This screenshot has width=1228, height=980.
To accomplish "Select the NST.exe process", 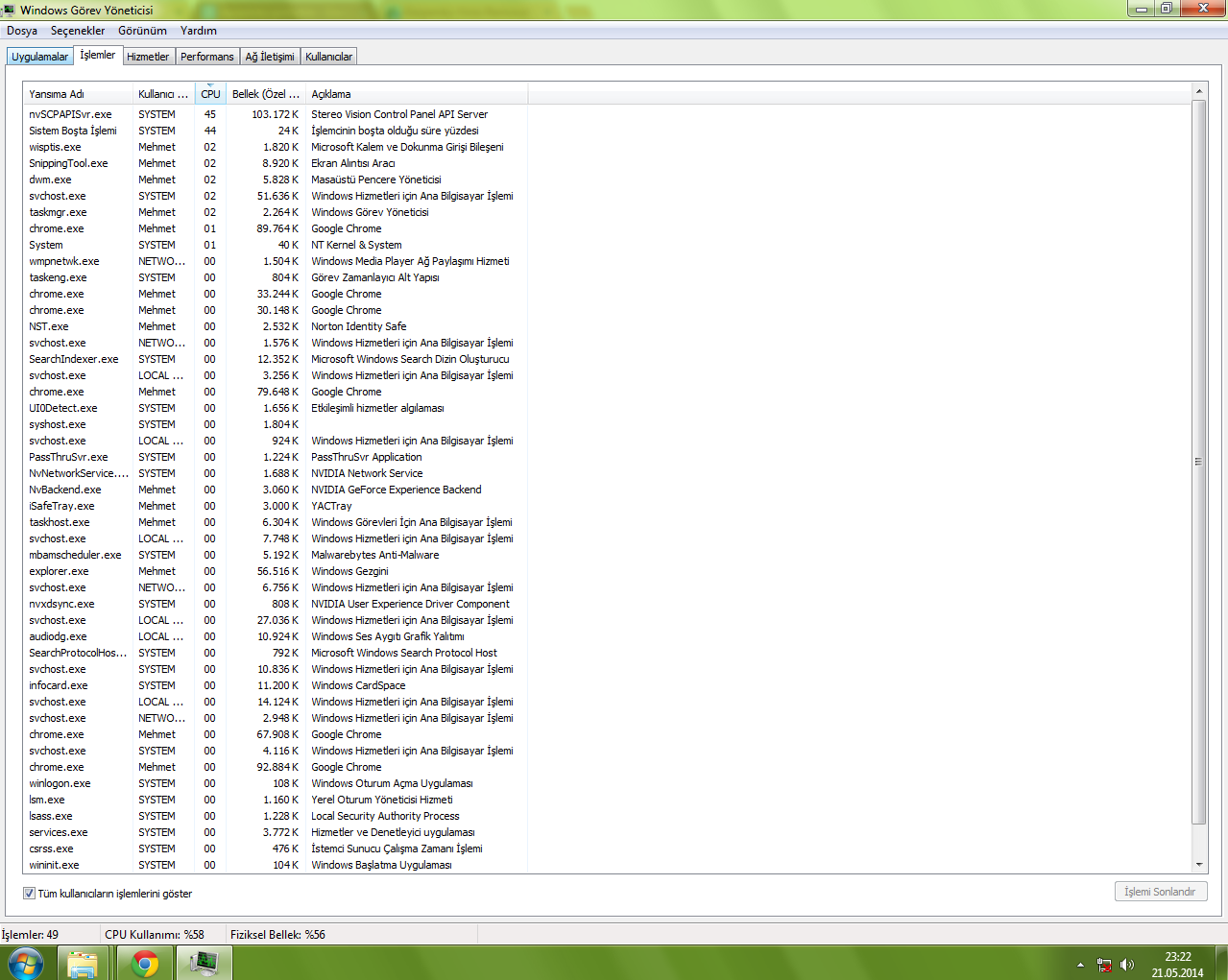I will 276,326.
